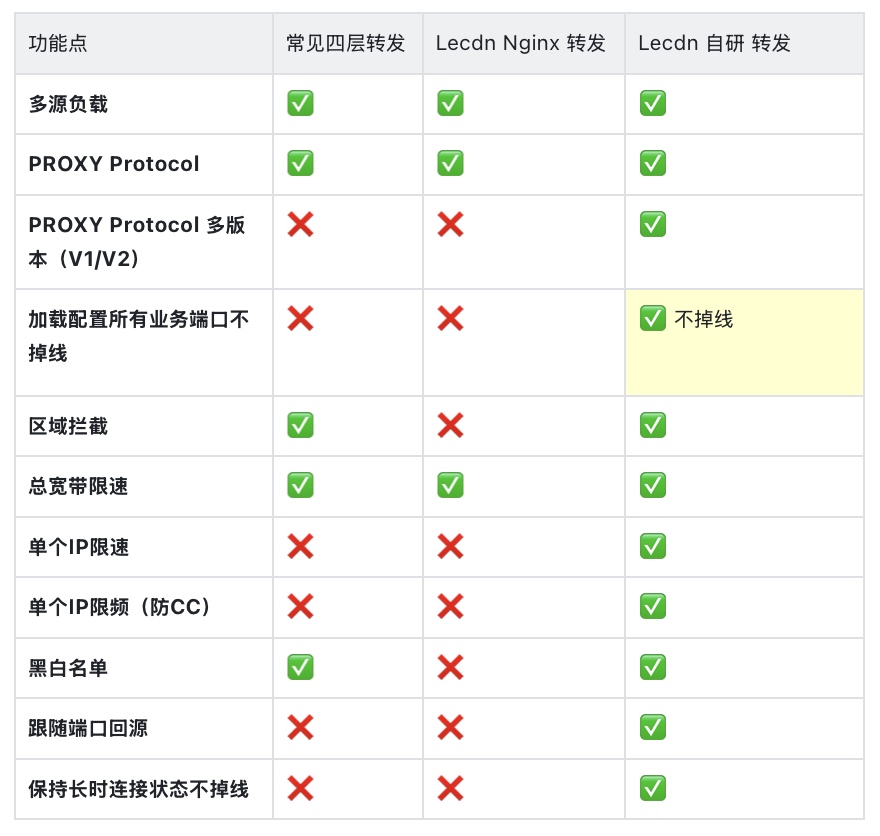The height and width of the screenshot is (836, 880).
Task: Click the 区域拦截 row label
Action: [68, 426]
